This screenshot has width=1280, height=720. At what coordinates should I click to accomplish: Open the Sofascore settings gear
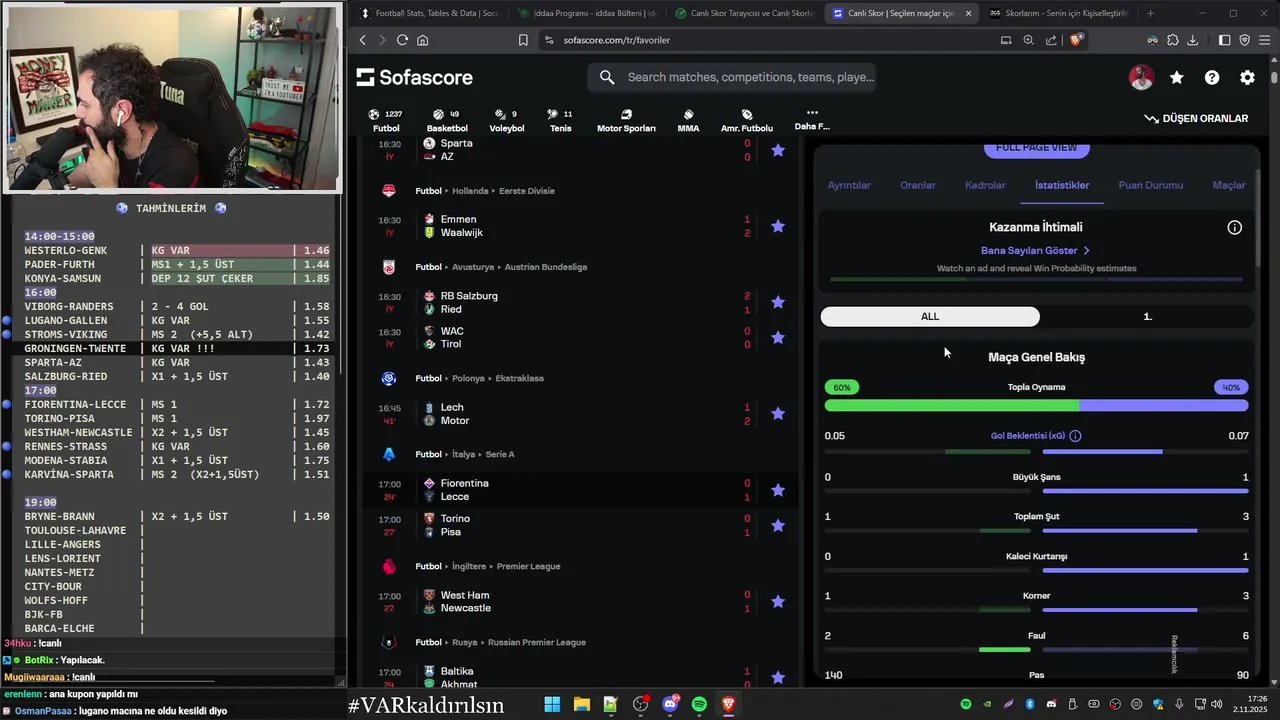pyautogui.click(x=1247, y=78)
